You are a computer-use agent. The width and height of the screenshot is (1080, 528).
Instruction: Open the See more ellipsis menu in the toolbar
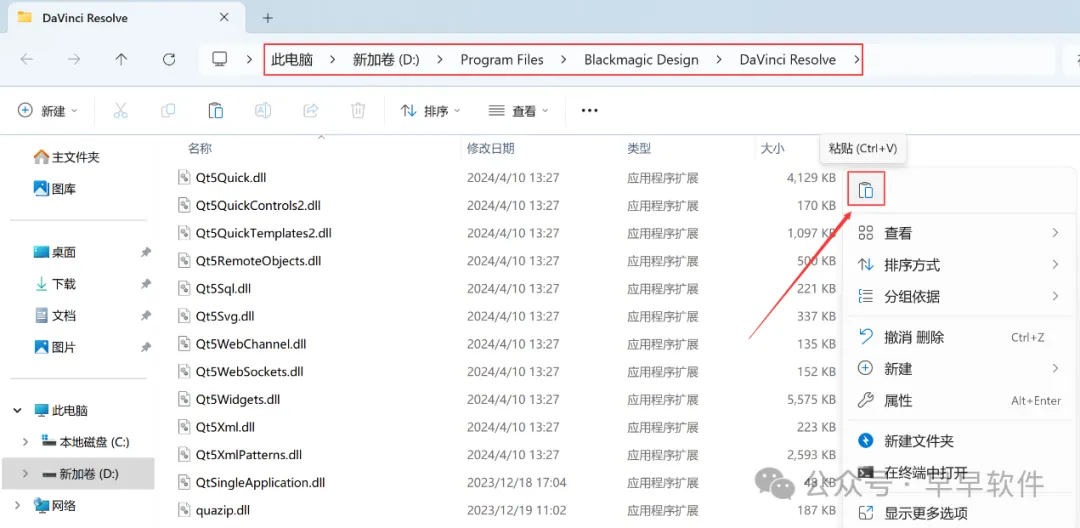click(590, 110)
